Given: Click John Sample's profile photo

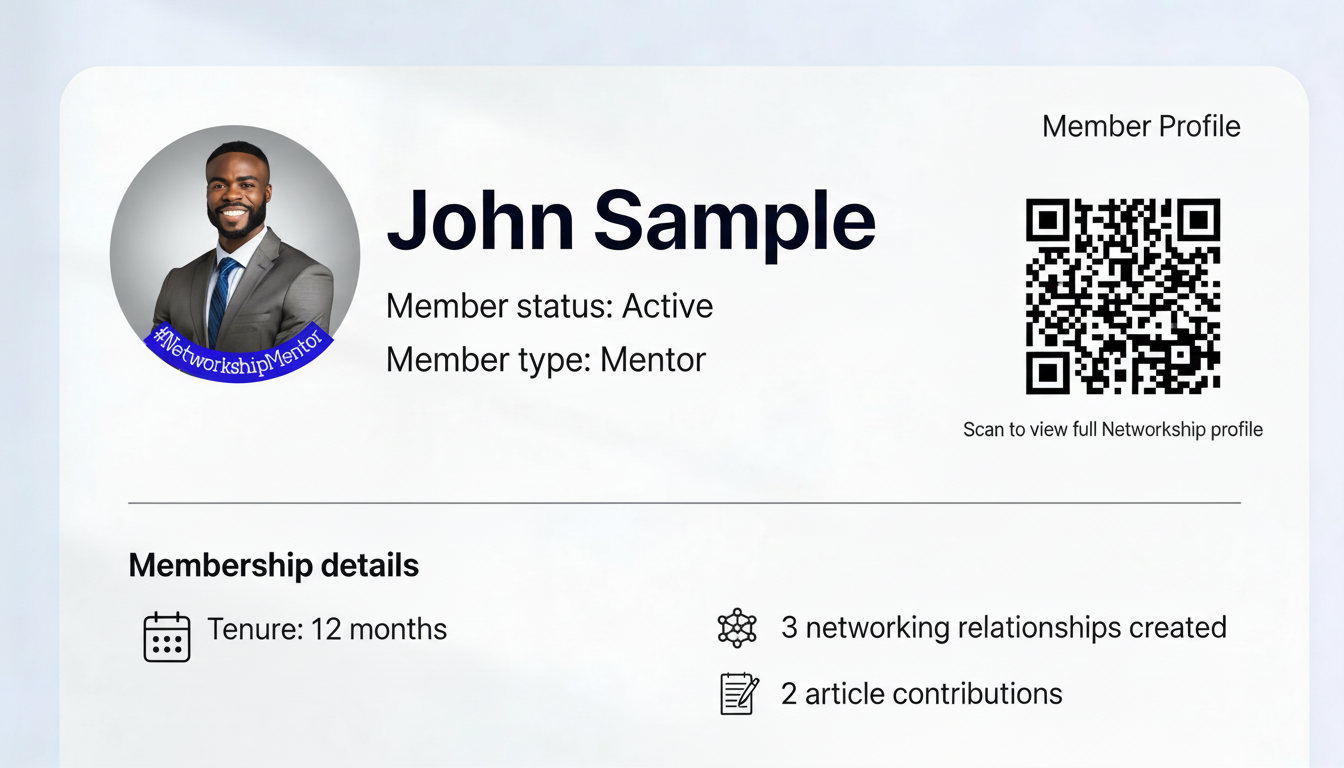Looking at the screenshot, I should 235,253.
